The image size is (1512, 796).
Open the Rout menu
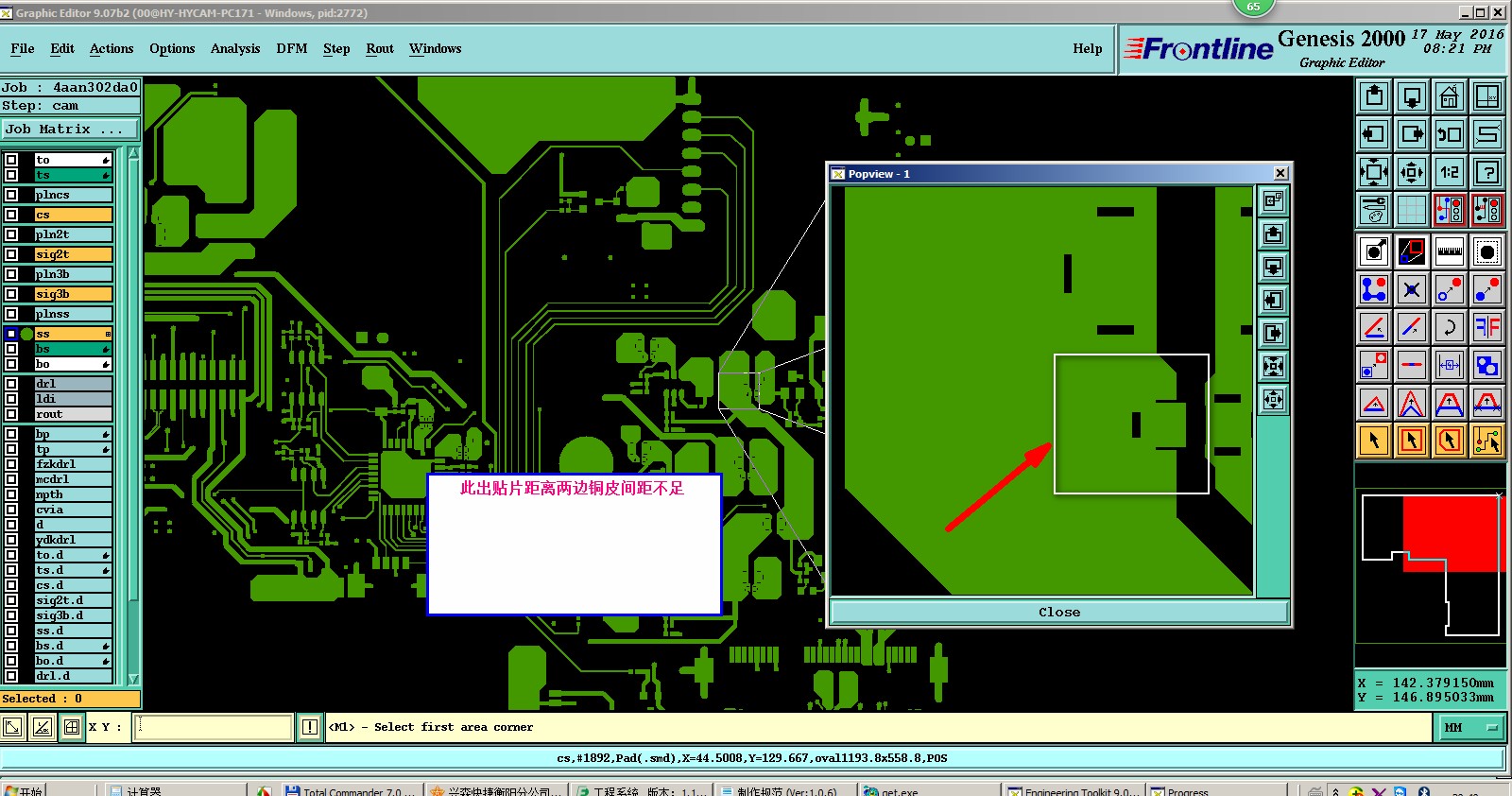tap(380, 48)
